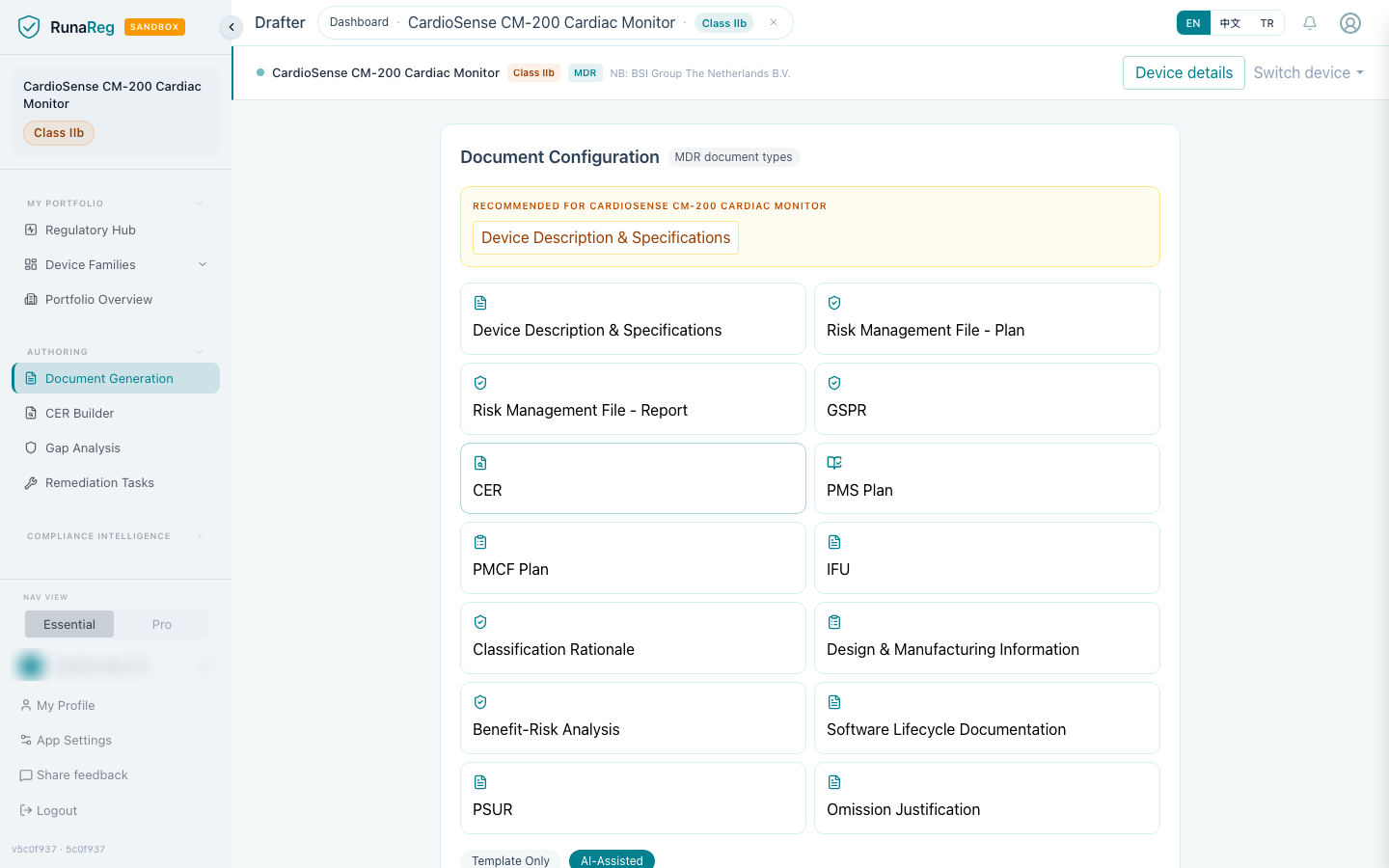Select recommended Device Description & Specifications chip
Image resolution: width=1389 pixels, height=868 pixels.
point(606,237)
